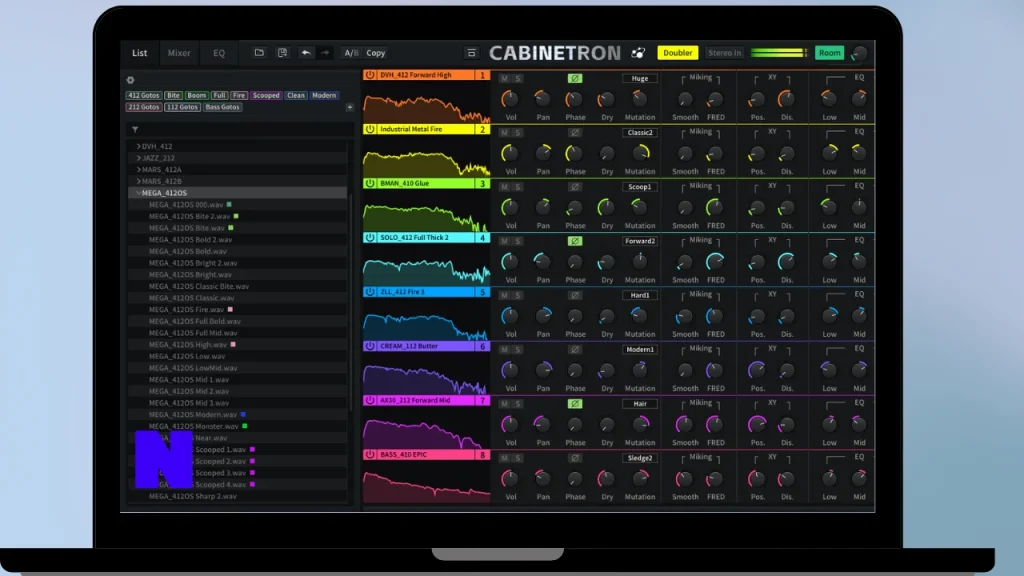Toggle phase invert on slot 5
1024x576 pixels.
point(575,295)
